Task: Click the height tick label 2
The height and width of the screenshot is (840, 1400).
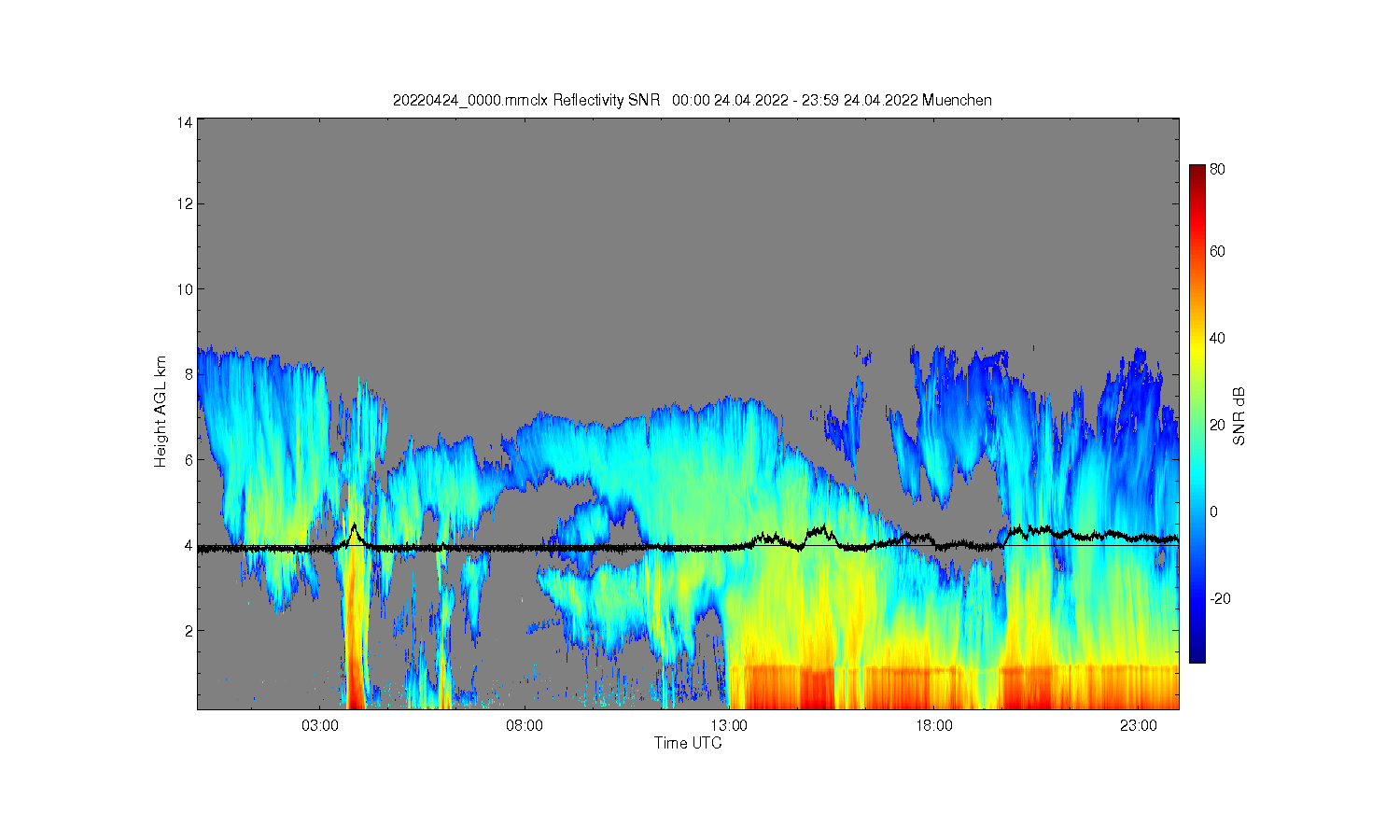Action: point(189,631)
